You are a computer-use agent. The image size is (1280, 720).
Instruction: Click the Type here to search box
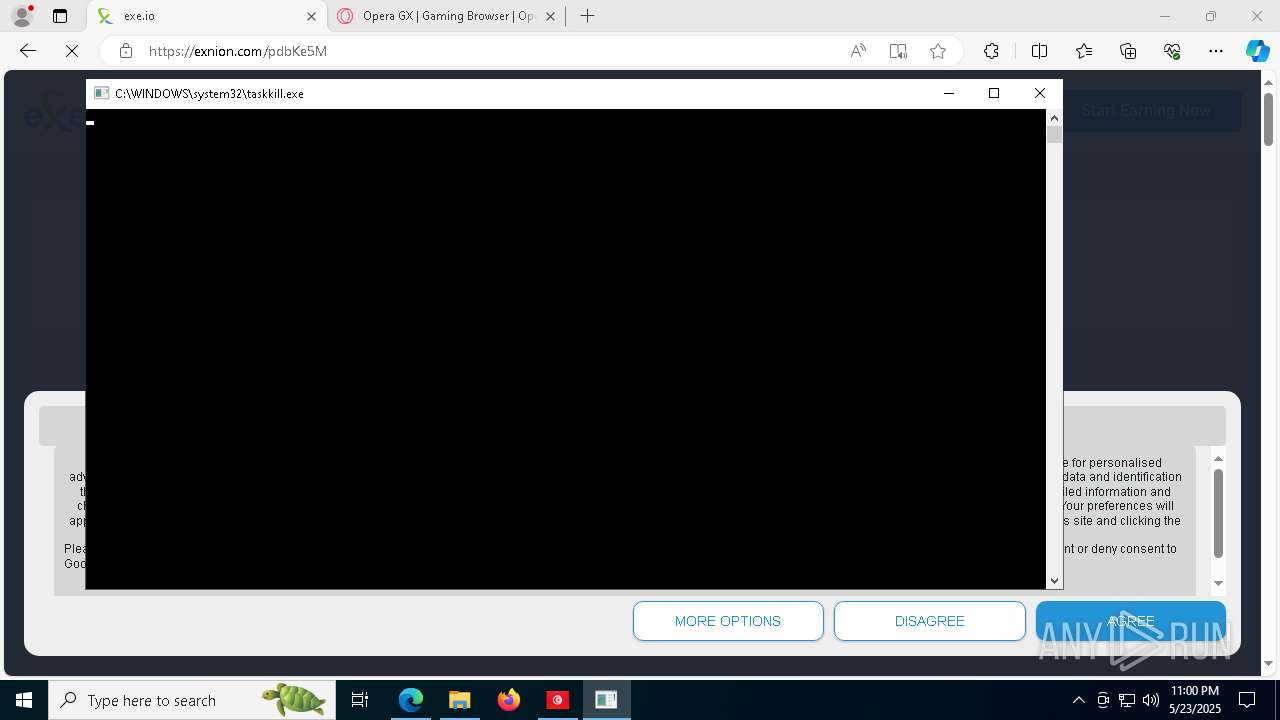tap(192, 700)
